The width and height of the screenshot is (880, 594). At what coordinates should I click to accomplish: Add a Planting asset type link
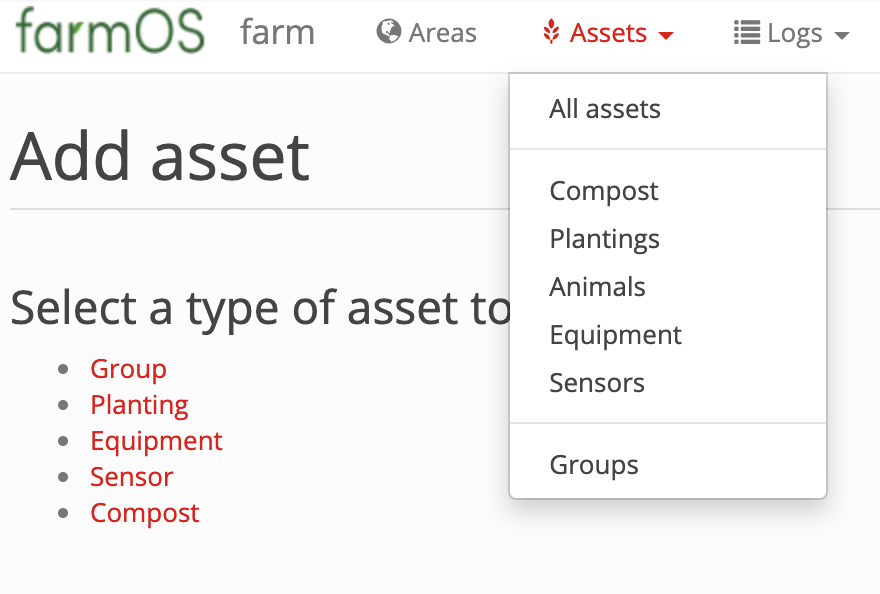[139, 405]
